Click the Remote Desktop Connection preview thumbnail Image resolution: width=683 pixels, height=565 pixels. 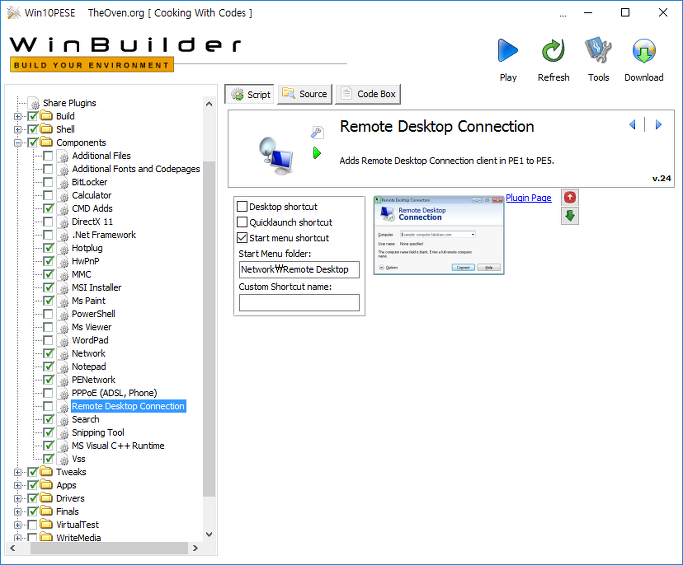(439, 235)
